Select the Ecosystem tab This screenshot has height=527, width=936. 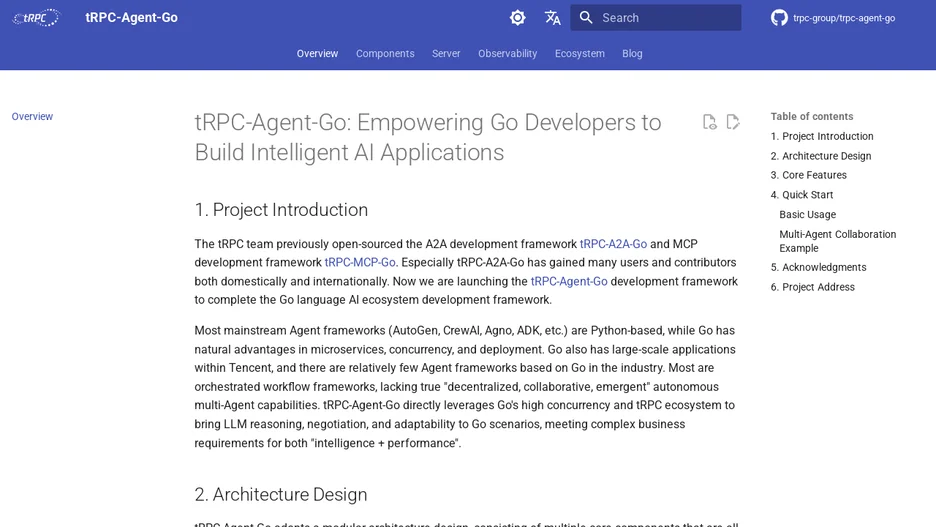pos(580,54)
